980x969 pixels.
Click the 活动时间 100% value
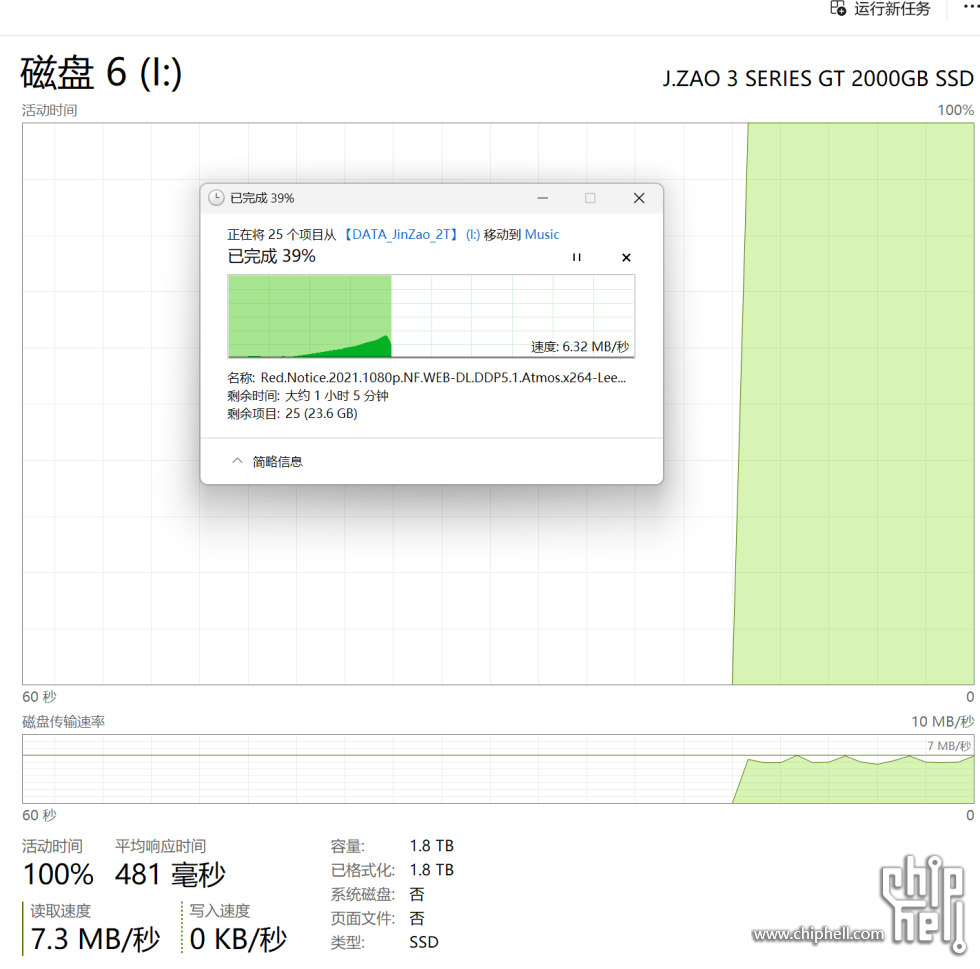coord(58,874)
